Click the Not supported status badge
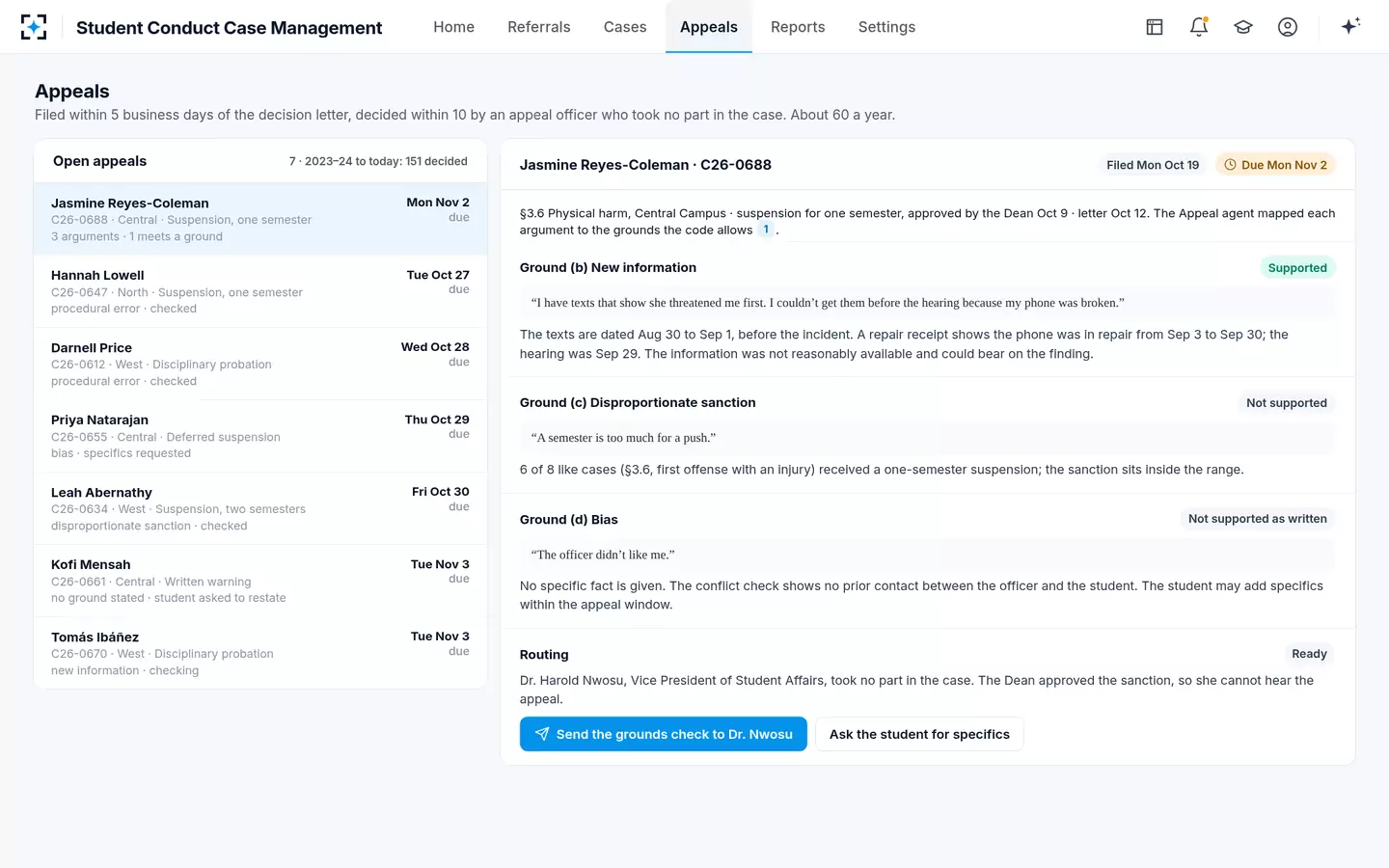Image resolution: width=1389 pixels, height=868 pixels. coord(1287,403)
